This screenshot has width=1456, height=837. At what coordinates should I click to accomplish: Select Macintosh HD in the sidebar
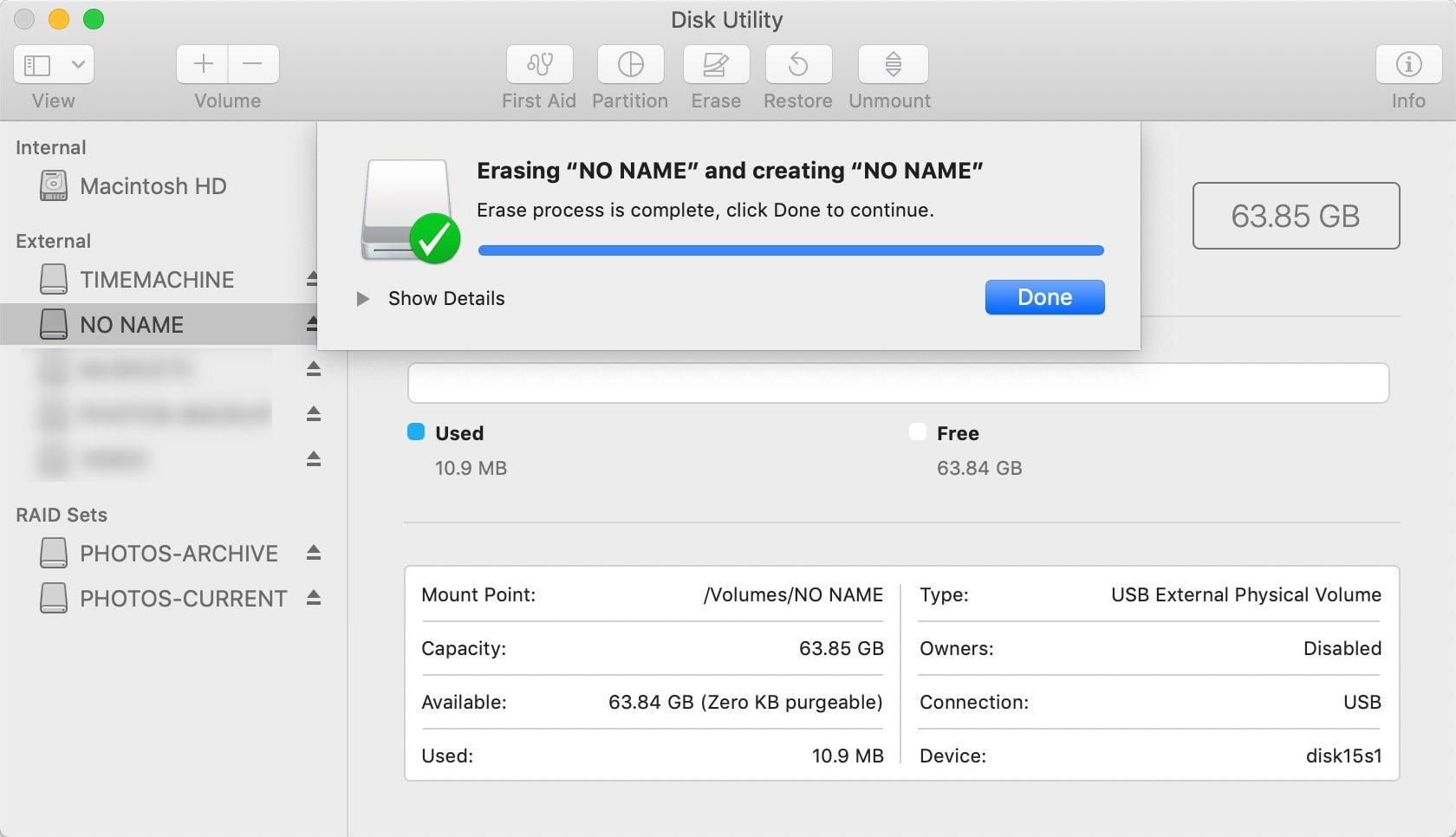pos(153,185)
